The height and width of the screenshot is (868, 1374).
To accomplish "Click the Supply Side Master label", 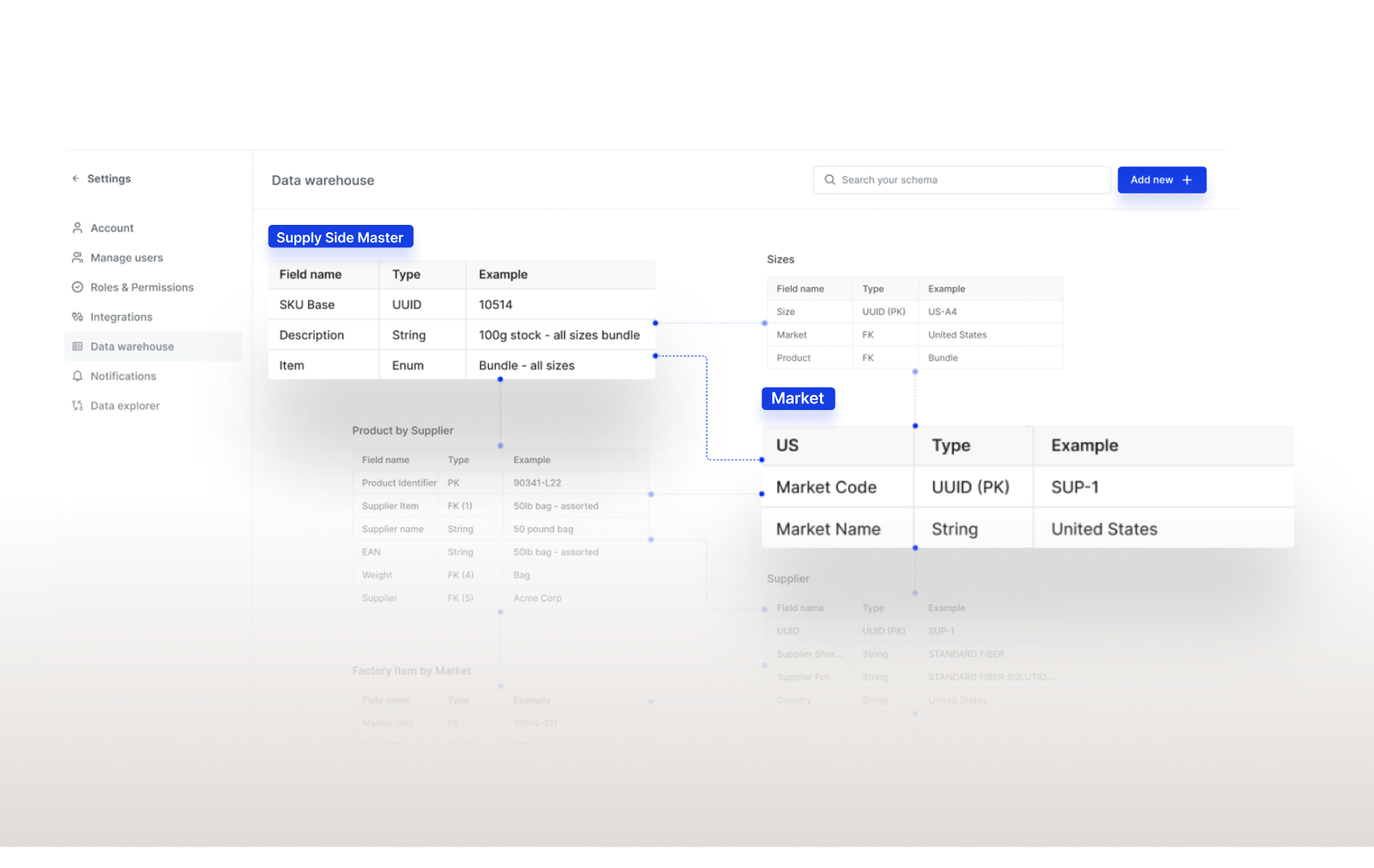I will click(340, 237).
